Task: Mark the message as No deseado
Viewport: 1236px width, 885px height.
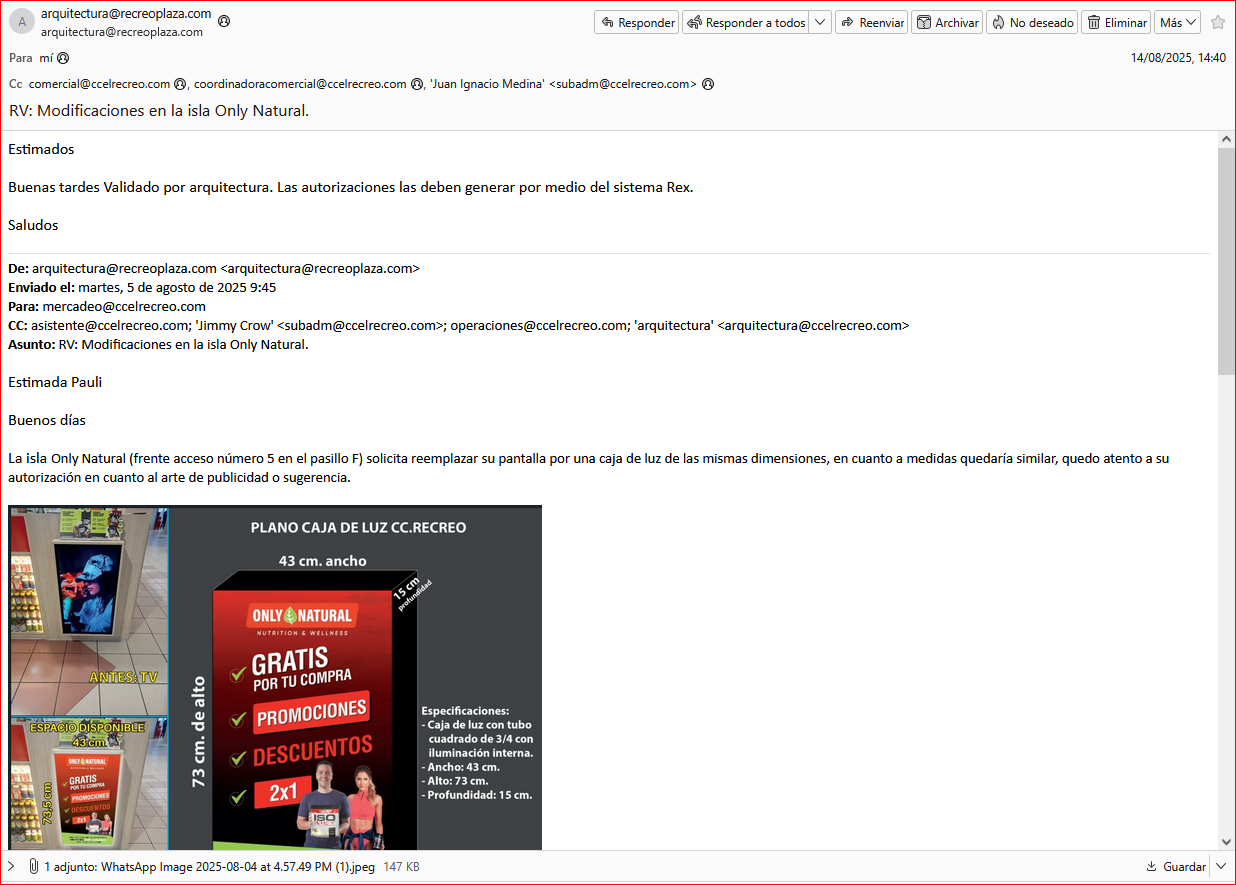Action: (x=1032, y=22)
